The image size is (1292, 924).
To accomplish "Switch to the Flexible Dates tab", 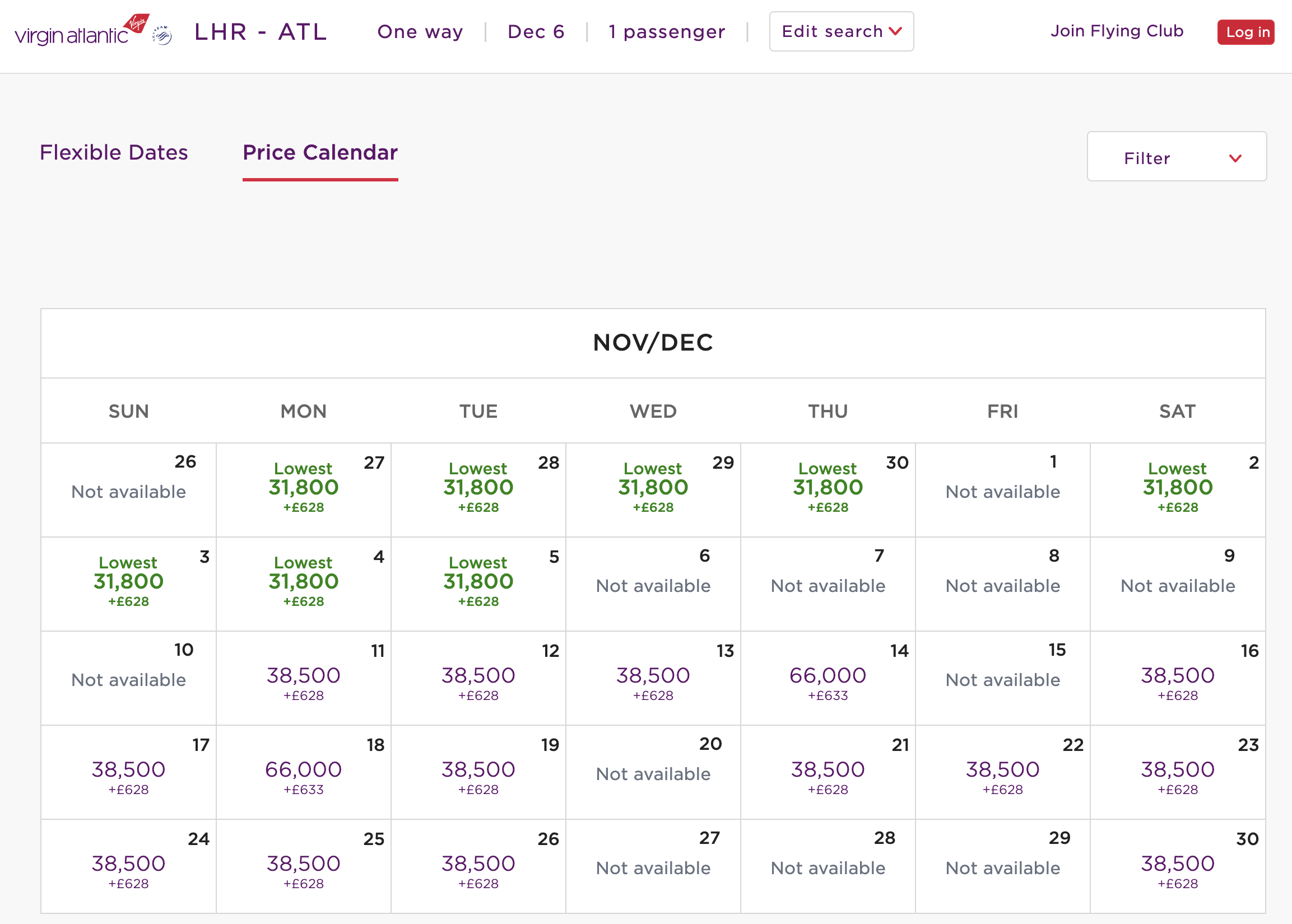I will [114, 152].
